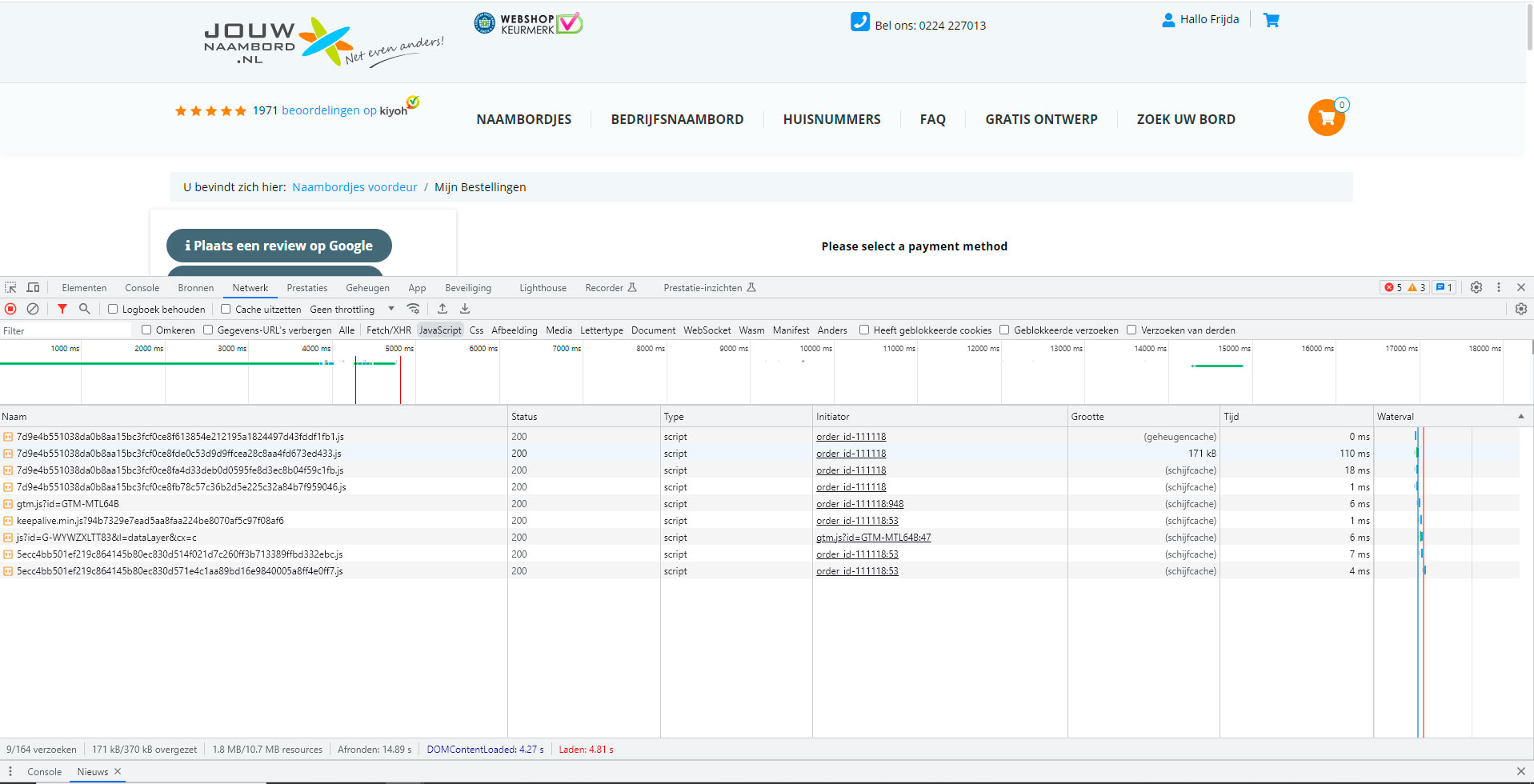Open DevTools three-dot customize menu

coord(1499,287)
